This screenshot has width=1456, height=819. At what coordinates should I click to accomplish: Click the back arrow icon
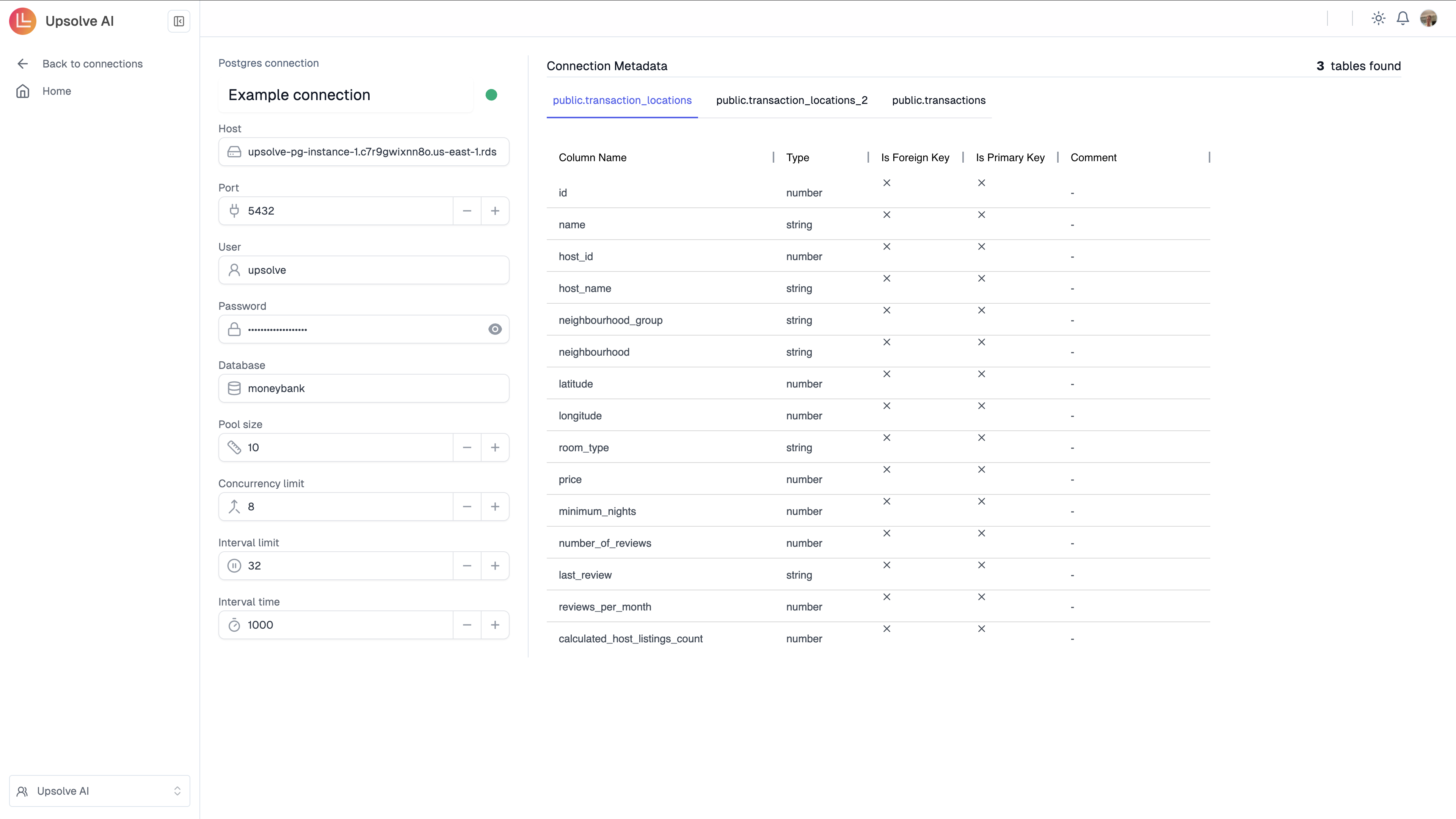[23, 64]
